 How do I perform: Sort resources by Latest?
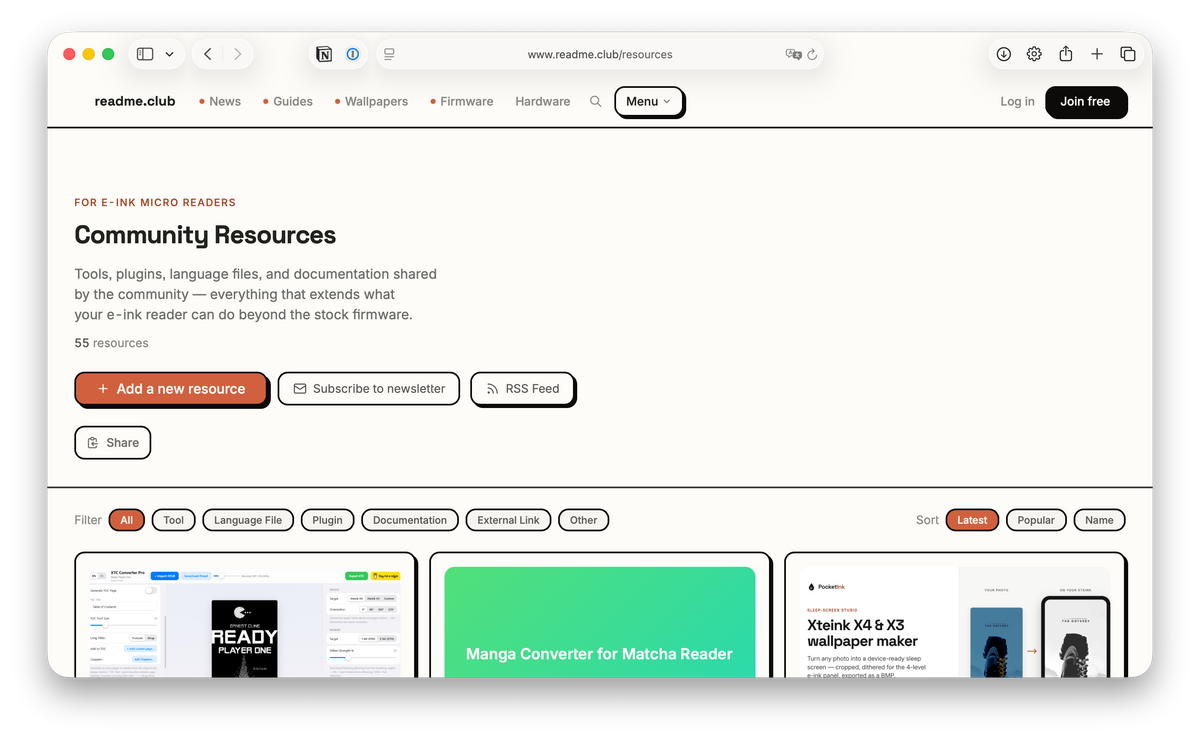972,520
